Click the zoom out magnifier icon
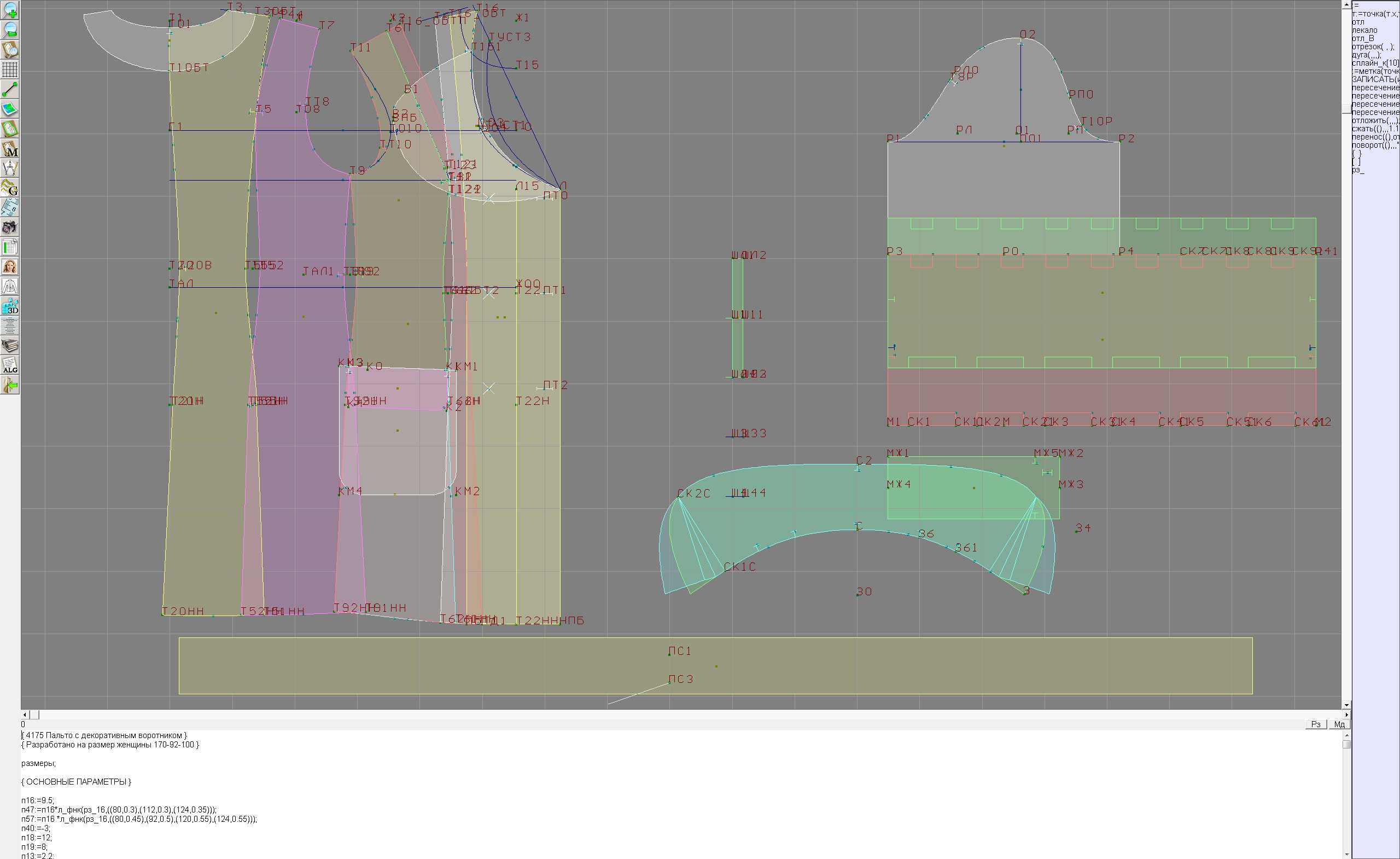The height and width of the screenshot is (859, 1400). (10, 30)
